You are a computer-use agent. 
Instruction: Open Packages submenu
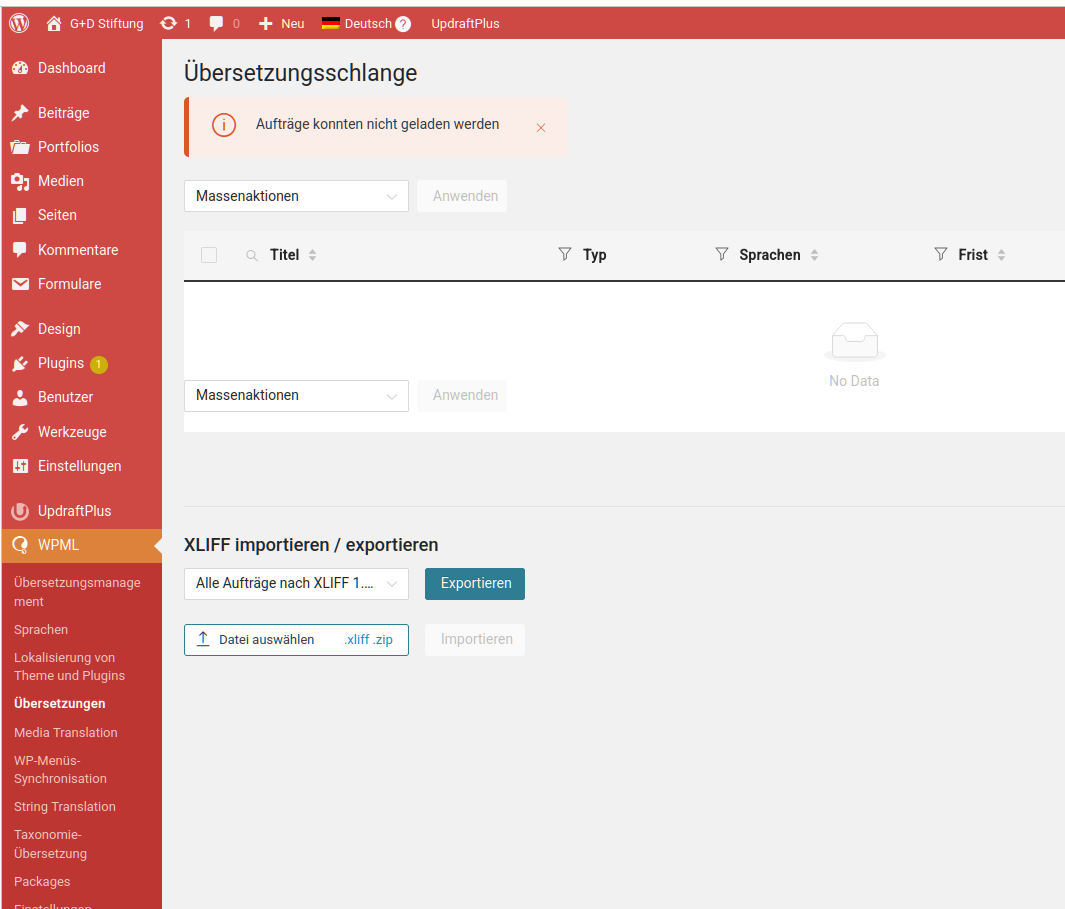42,881
